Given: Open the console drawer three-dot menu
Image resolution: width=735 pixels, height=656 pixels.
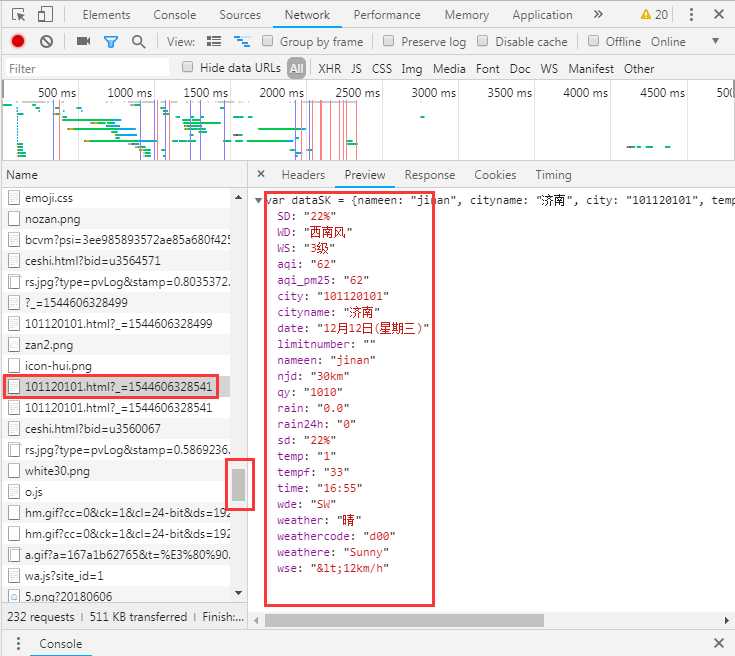Looking at the screenshot, I should tap(18, 643).
